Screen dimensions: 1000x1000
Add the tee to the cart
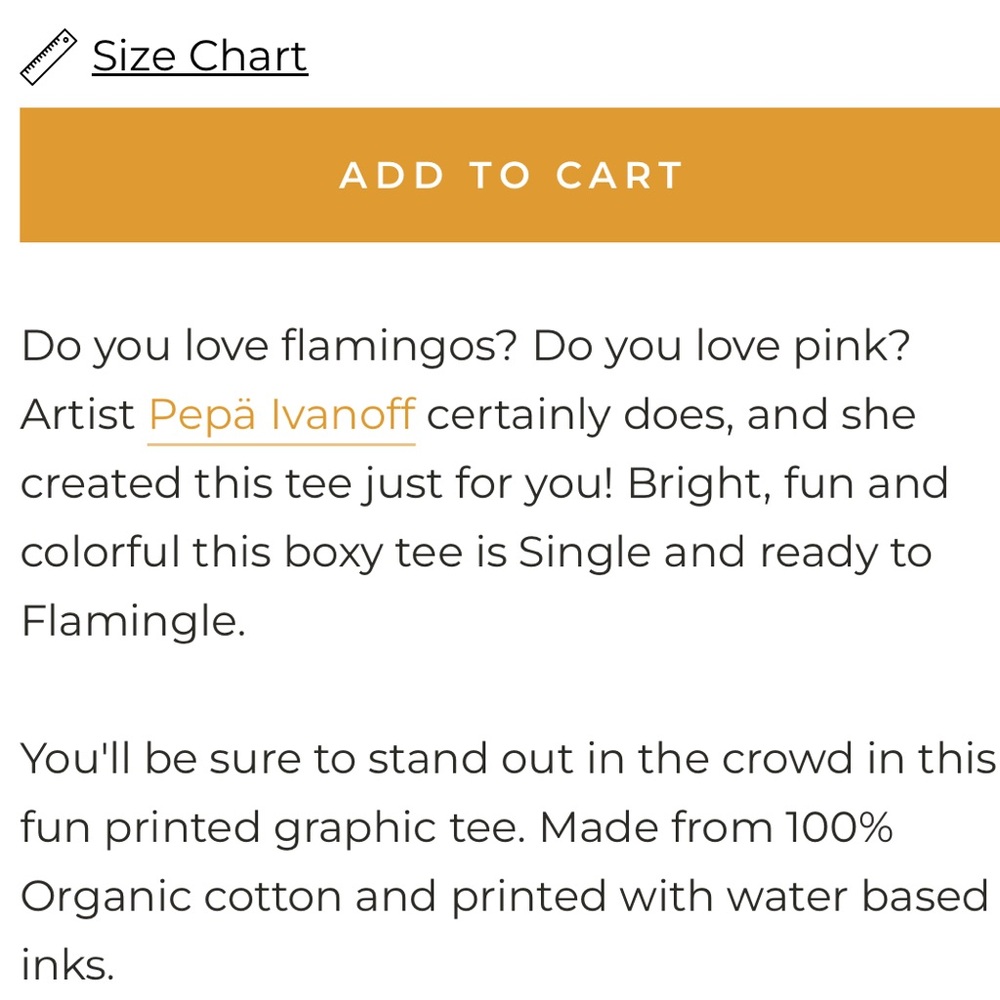click(510, 175)
